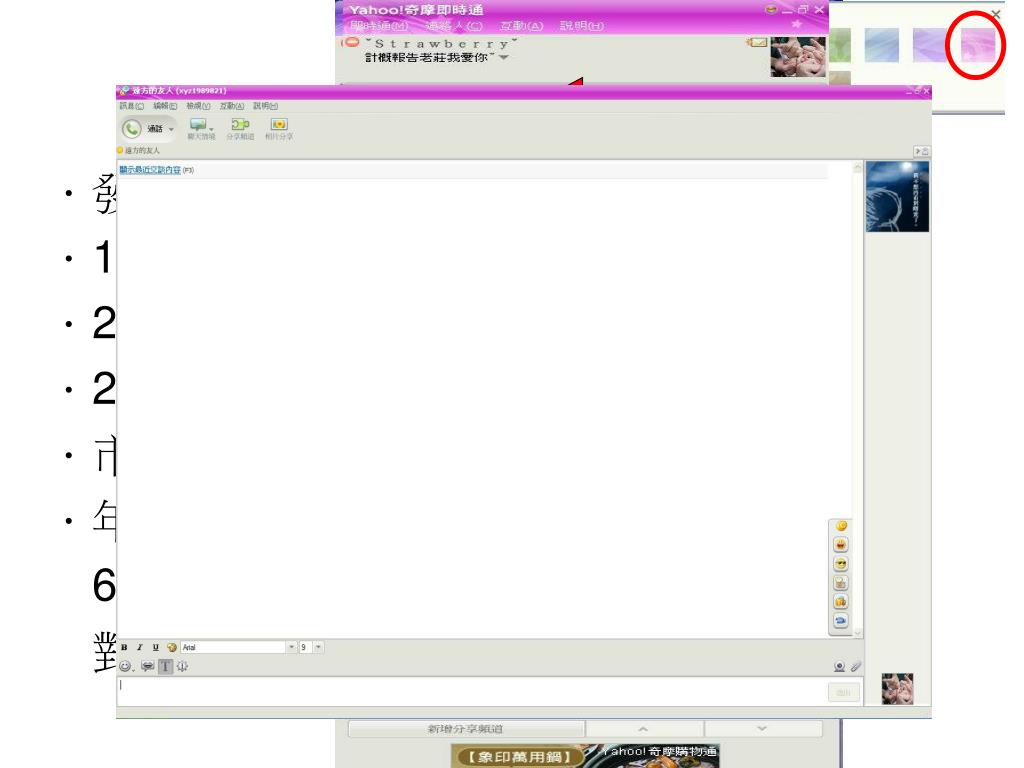The height and width of the screenshot is (768, 1024).
Task: Select the green skin color swatch
Action: click(840, 45)
